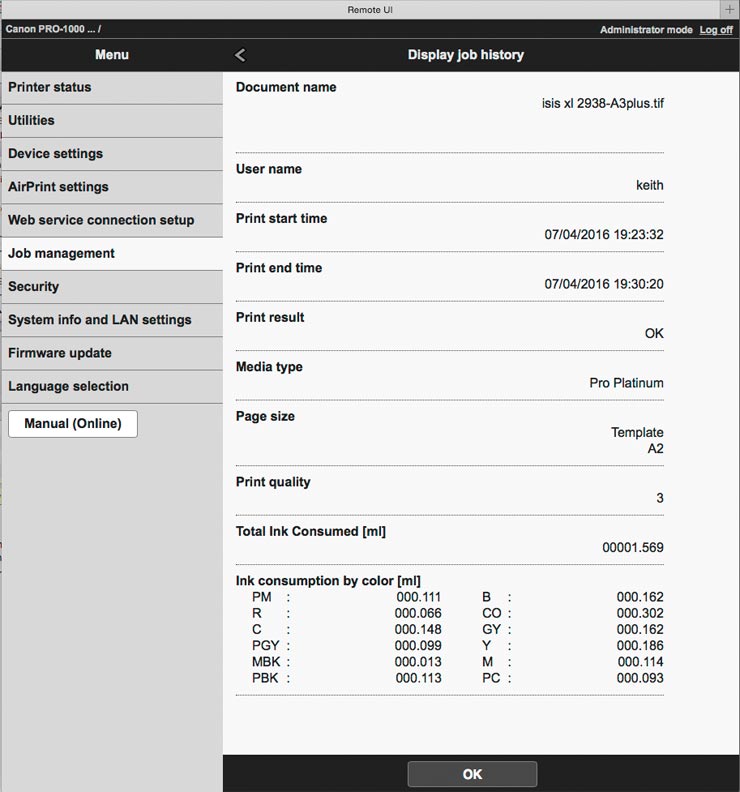The height and width of the screenshot is (792, 740).
Task: Click Canon PRO-1000 breadcrumb text
Action: click(53, 29)
